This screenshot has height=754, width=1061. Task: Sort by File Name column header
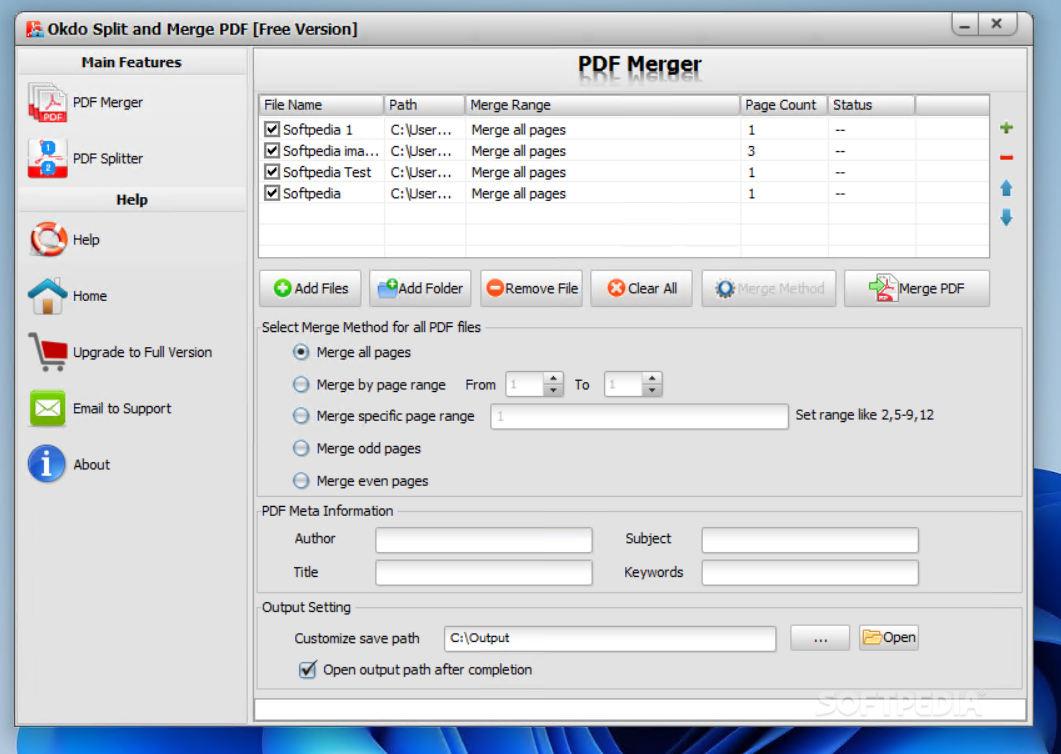pos(322,105)
